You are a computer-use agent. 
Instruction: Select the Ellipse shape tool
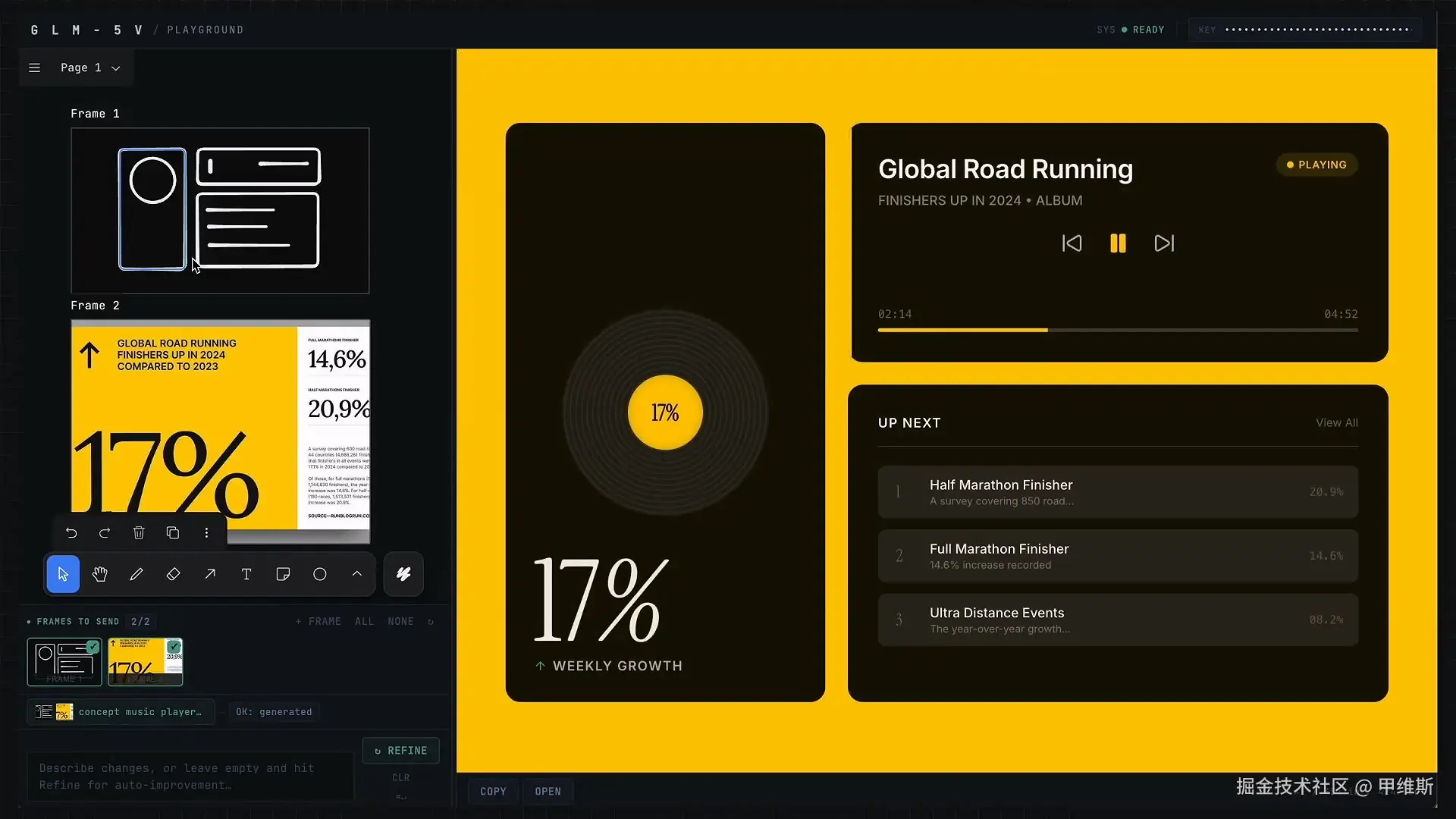(x=320, y=574)
